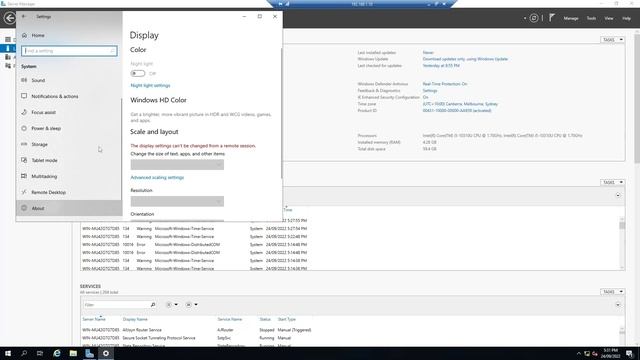Image resolution: width=640 pixels, height=360 pixels.
Task: Click Server Manager refresh icon
Action: coord(534,18)
